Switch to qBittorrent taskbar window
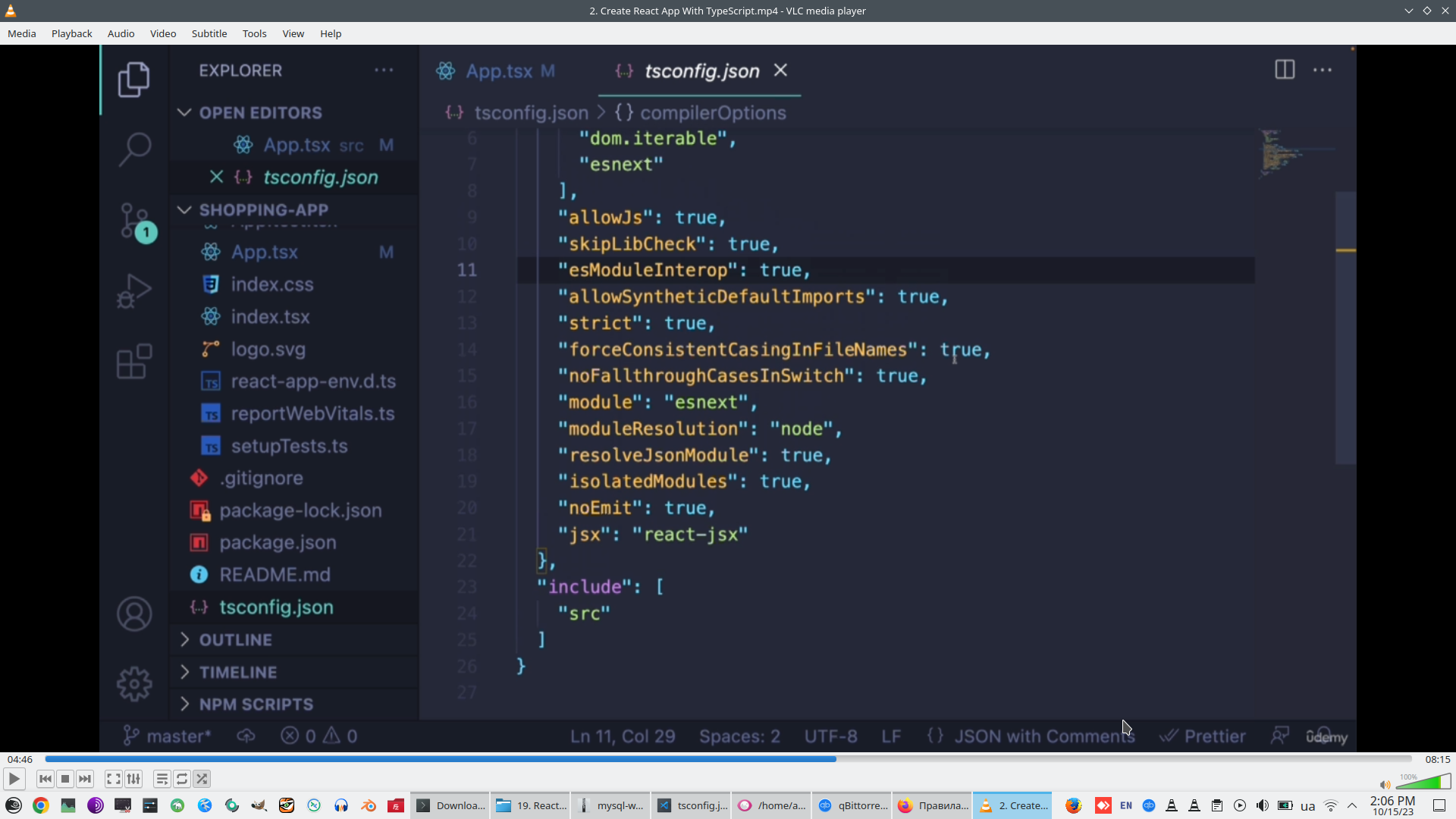1456x819 pixels. (x=852, y=805)
